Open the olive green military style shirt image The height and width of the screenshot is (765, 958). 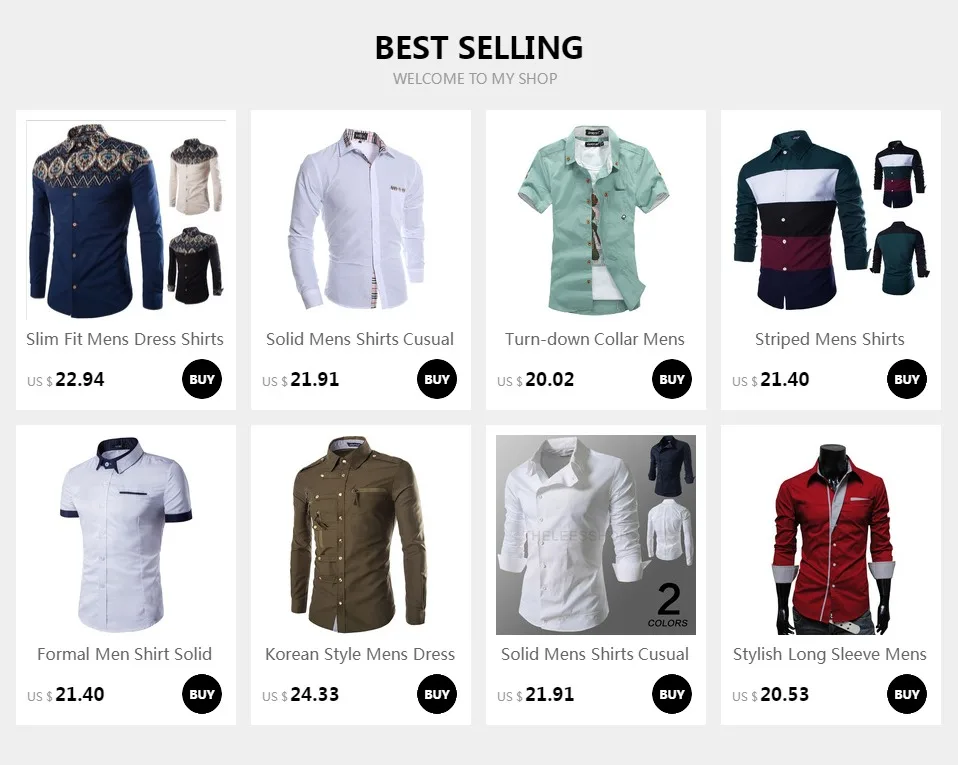pyautogui.click(x=360, y=535)
